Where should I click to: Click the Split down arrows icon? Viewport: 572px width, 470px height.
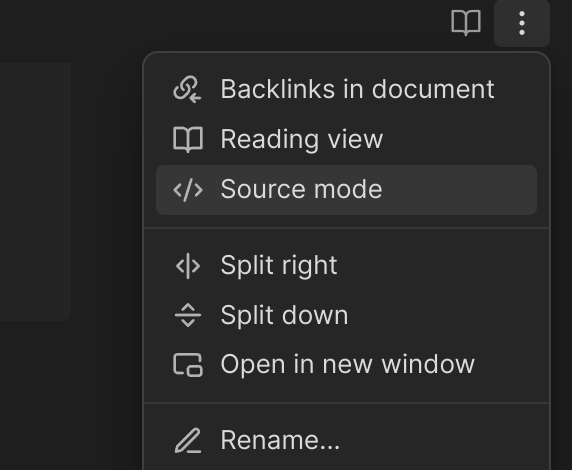[x=188, y=315]
